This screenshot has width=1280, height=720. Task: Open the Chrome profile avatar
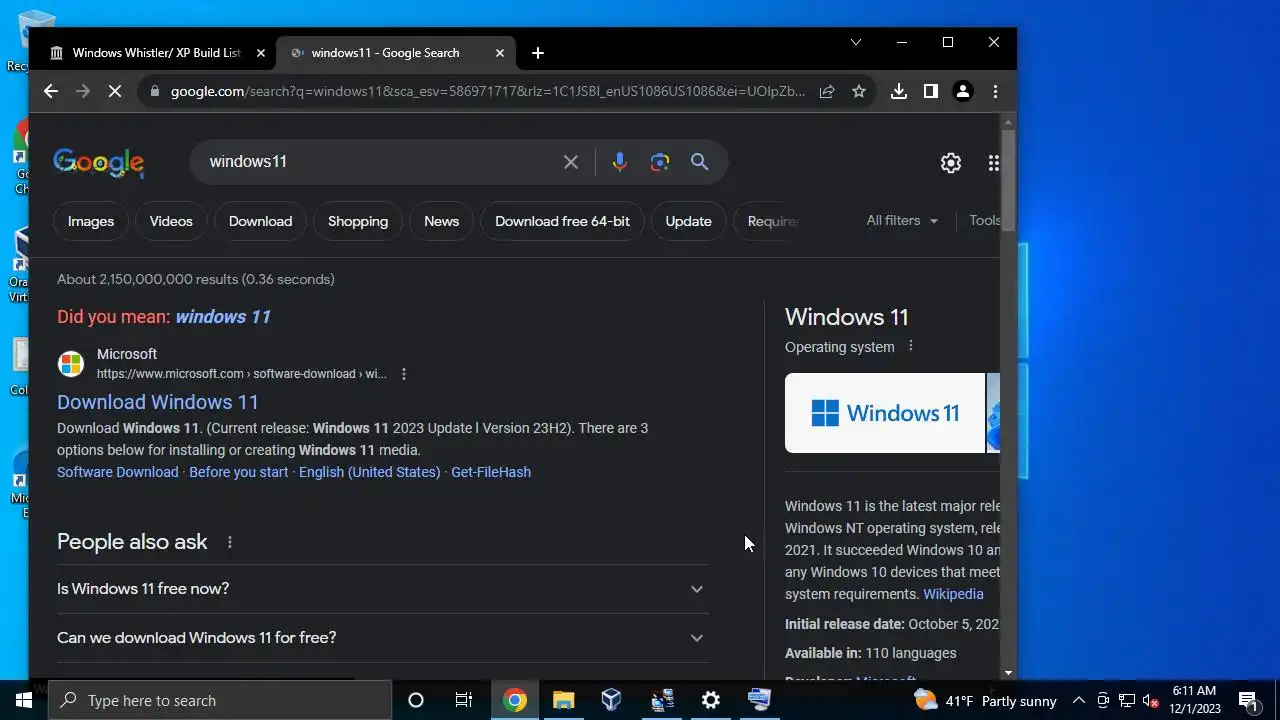pos(963,91)
